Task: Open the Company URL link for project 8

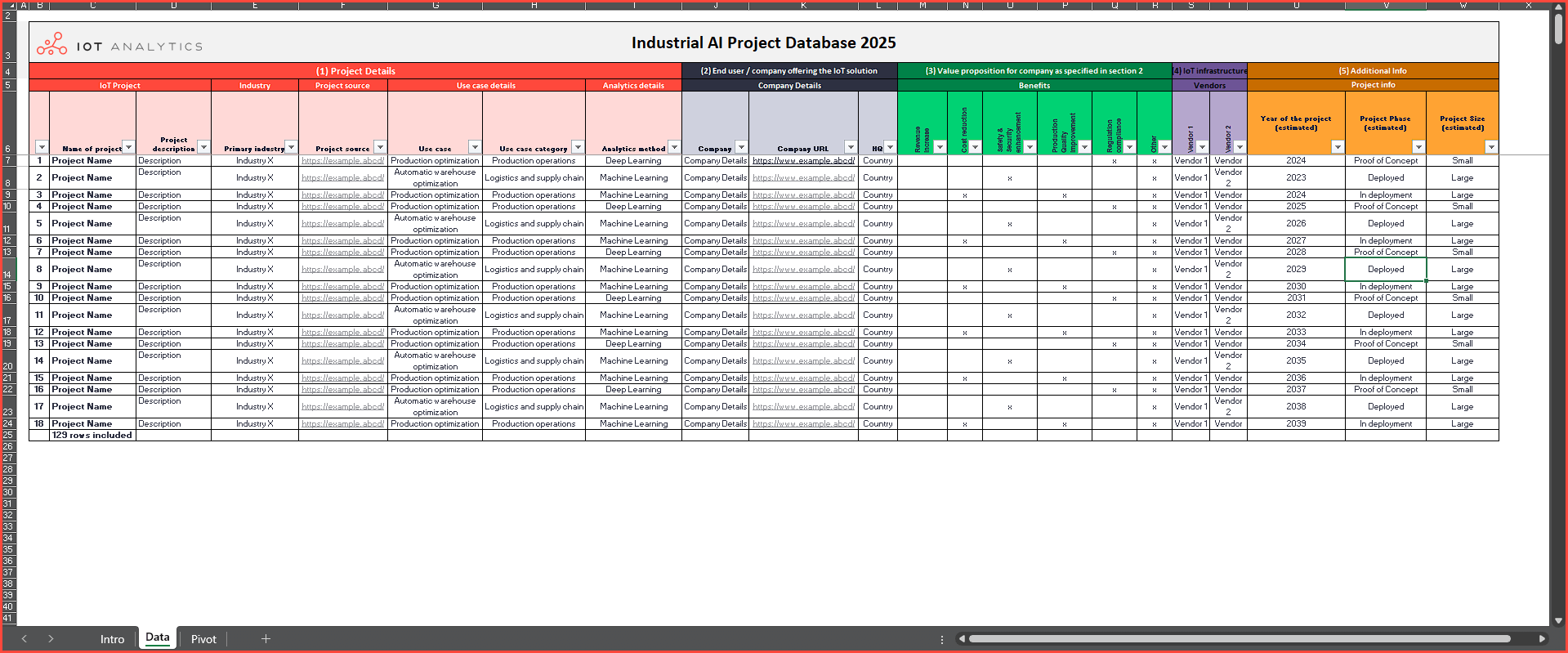Action: (803, 270)
